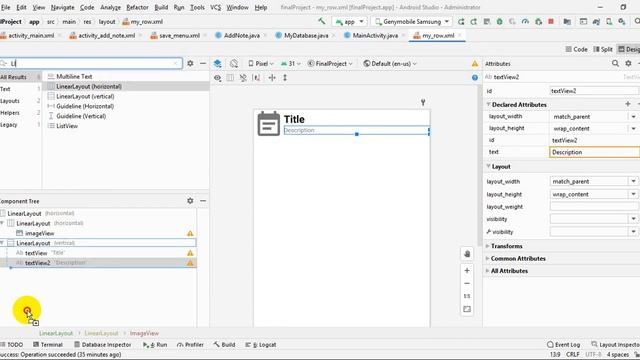This screenshot has height=360, width=640.
Task: Click the orientation icon in design toolbar
Action: coord(234,63)
